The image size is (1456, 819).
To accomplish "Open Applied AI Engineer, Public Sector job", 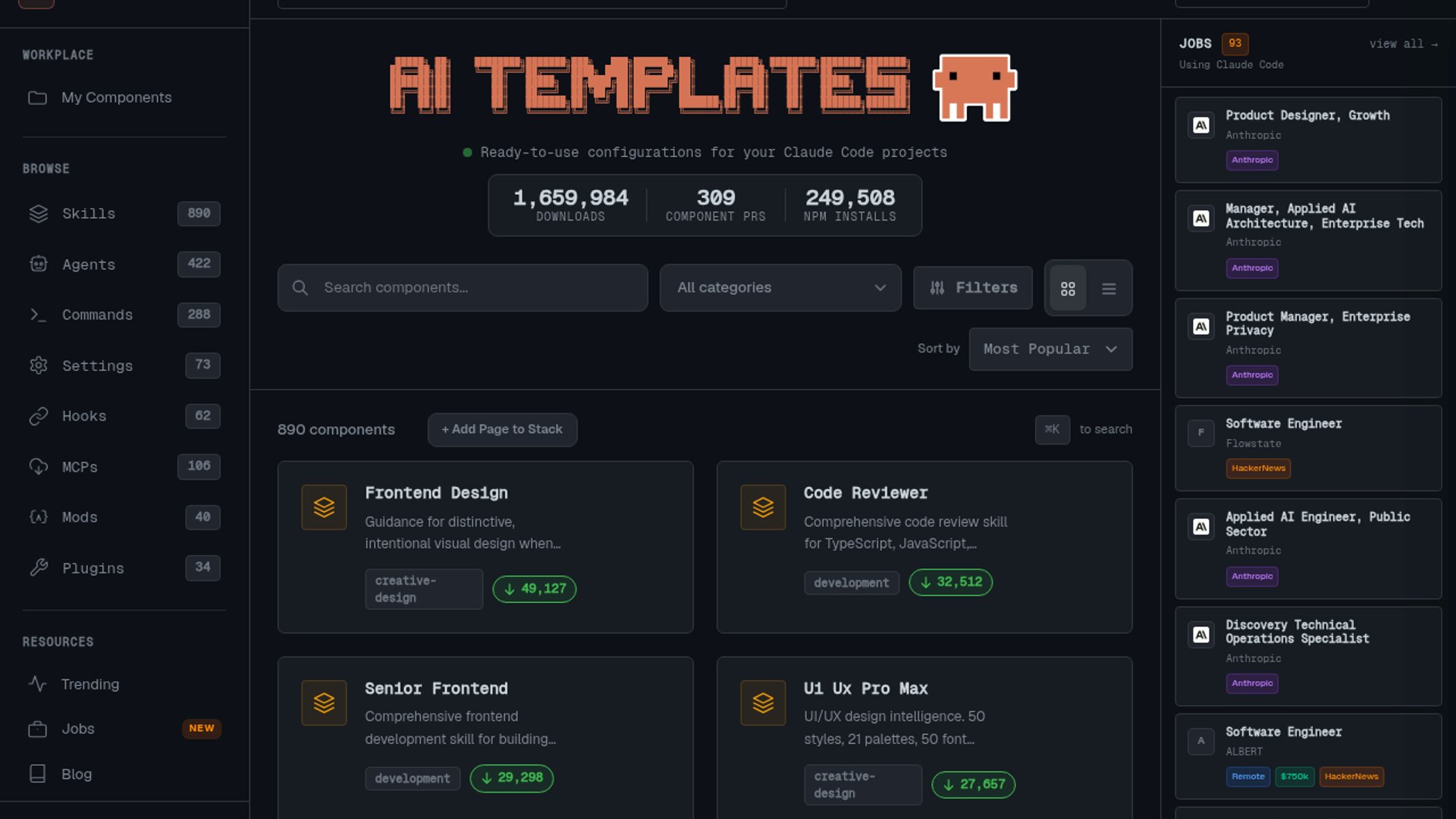I will [x=1308, y=549].
